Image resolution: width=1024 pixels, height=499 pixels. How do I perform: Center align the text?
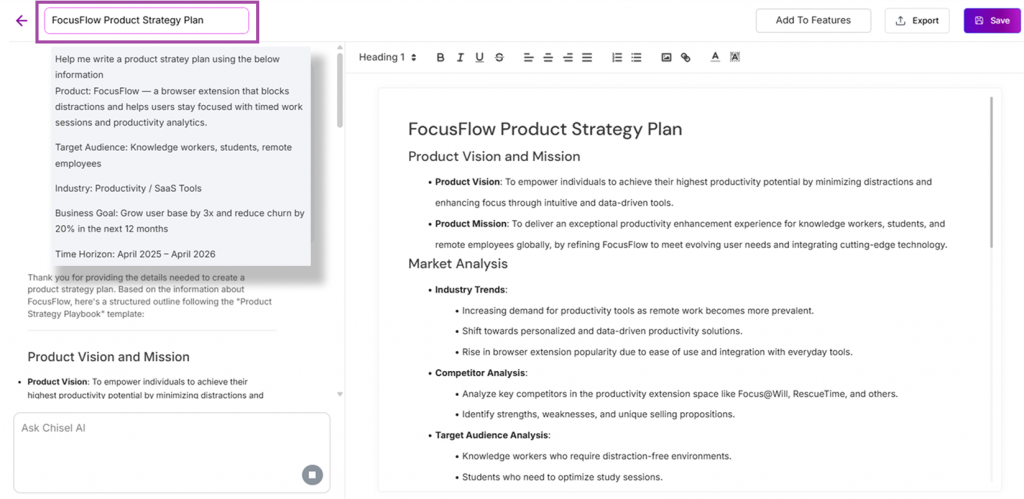(548, 58)
